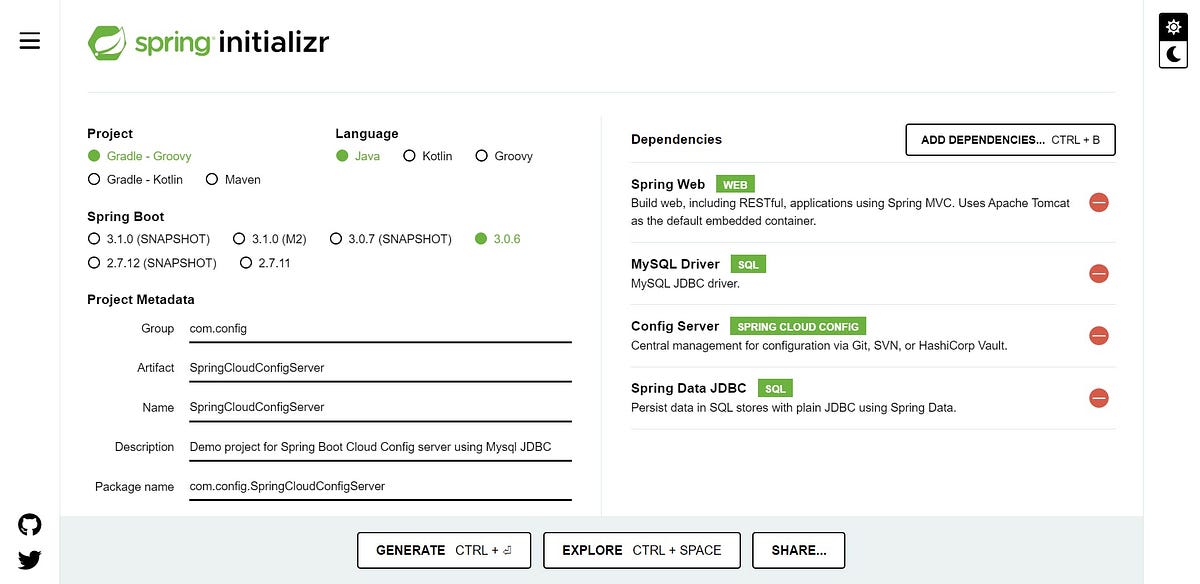Viewport: 1200px width, 584px height.
Task: Select Spring Boot version 2.7.11
Action: 246,262
